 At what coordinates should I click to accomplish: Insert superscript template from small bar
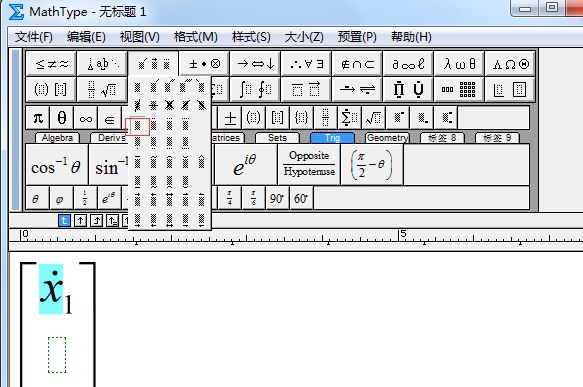397,118
